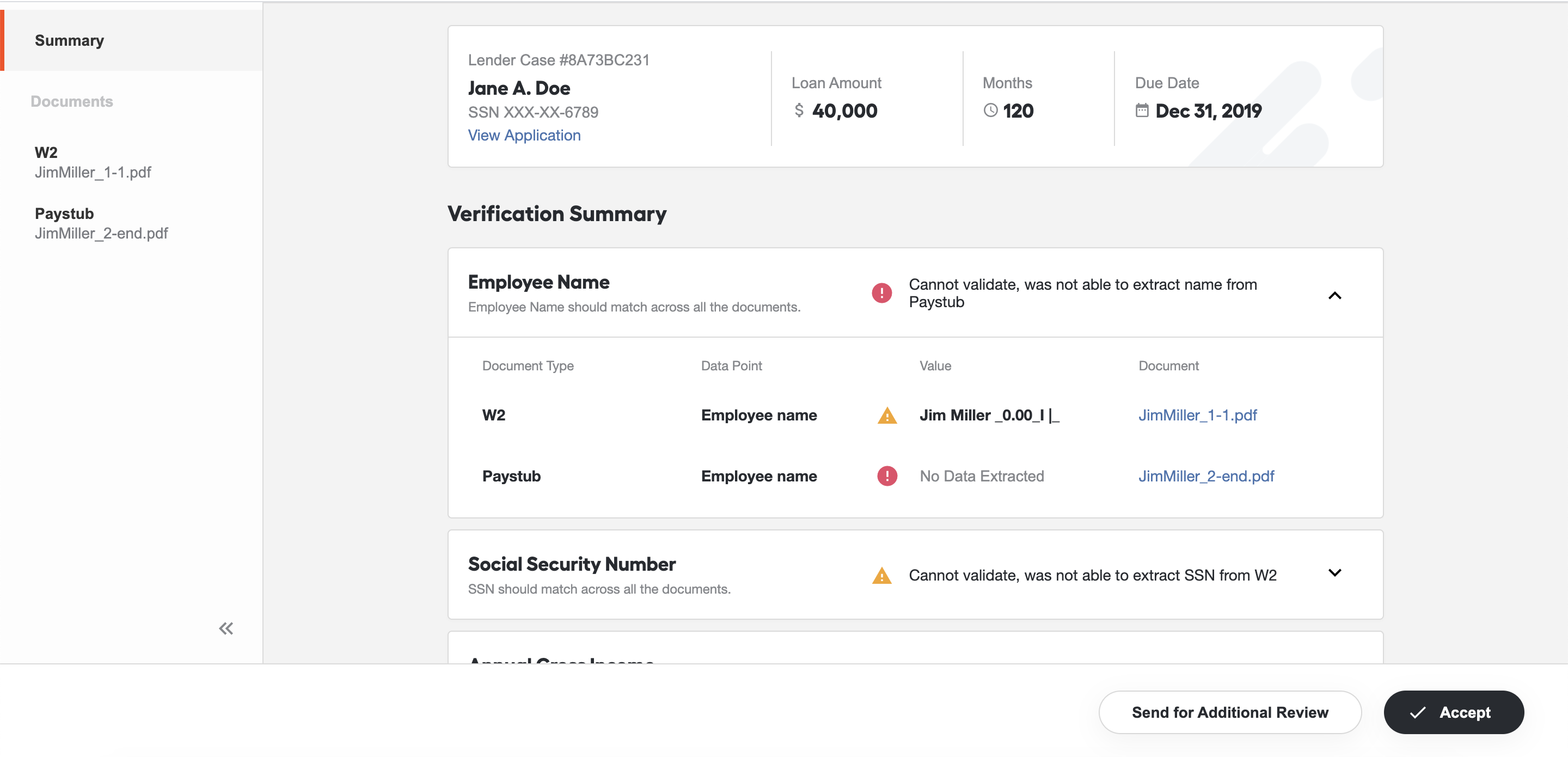The width and height of the screenshot is (1568, 757).
Task: Click 'Employee Name should match across' description
Action: (634, 307)
